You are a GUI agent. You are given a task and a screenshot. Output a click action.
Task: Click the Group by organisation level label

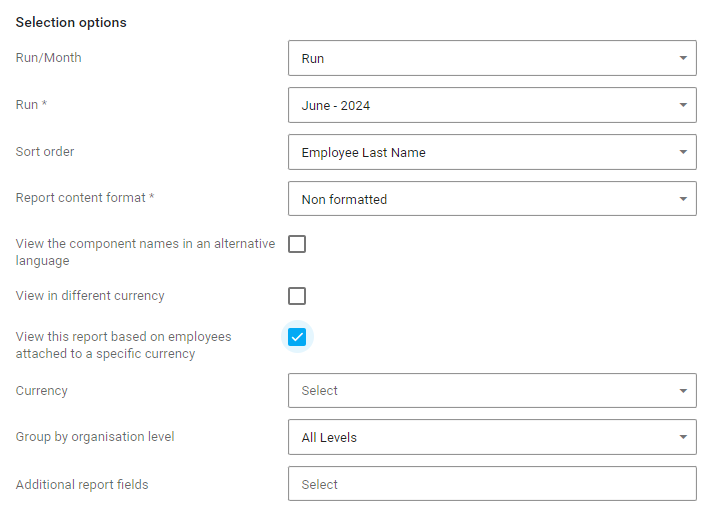coord(95,437)
